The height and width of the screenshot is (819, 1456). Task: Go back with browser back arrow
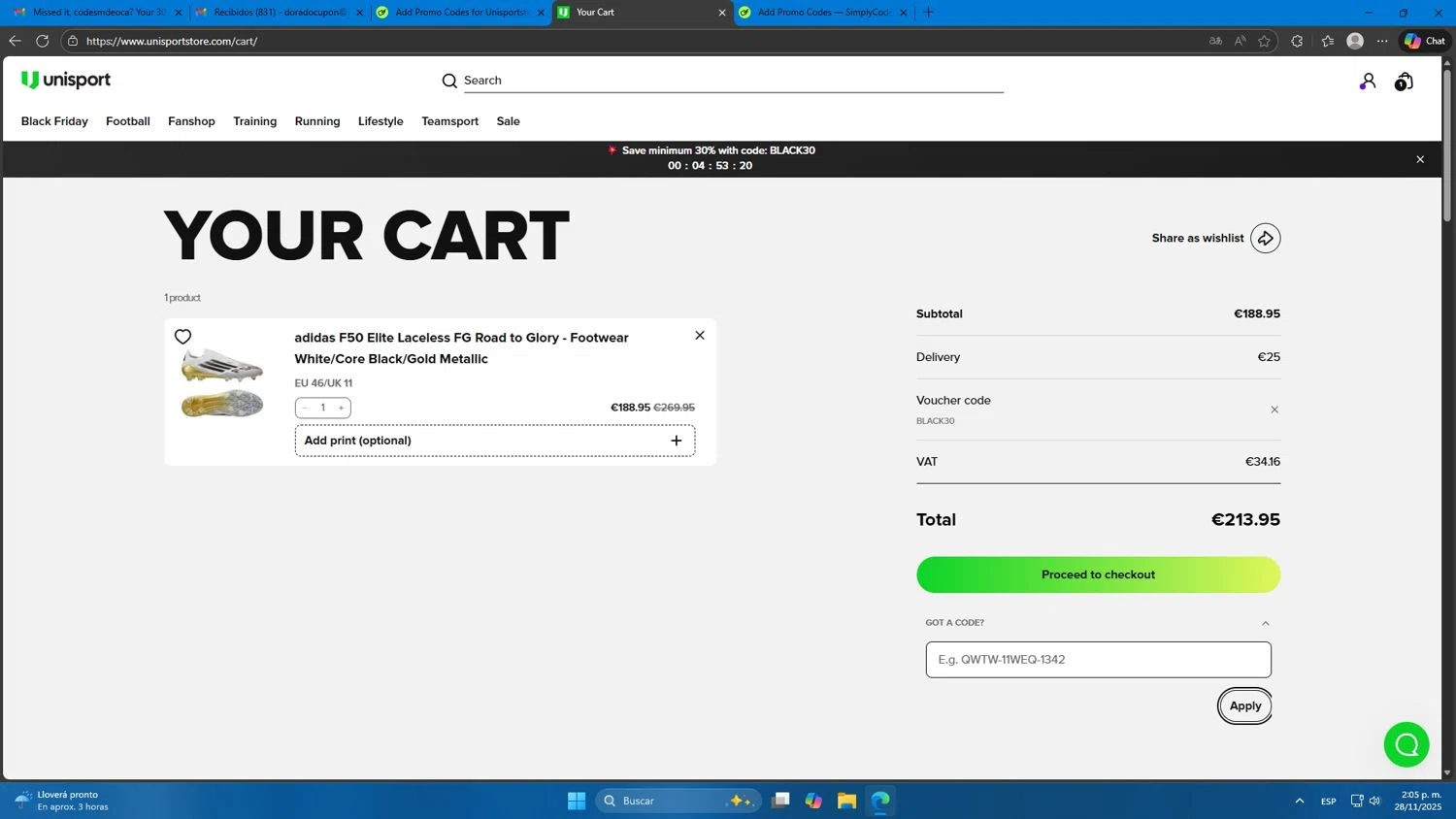(x=15, y=41)
